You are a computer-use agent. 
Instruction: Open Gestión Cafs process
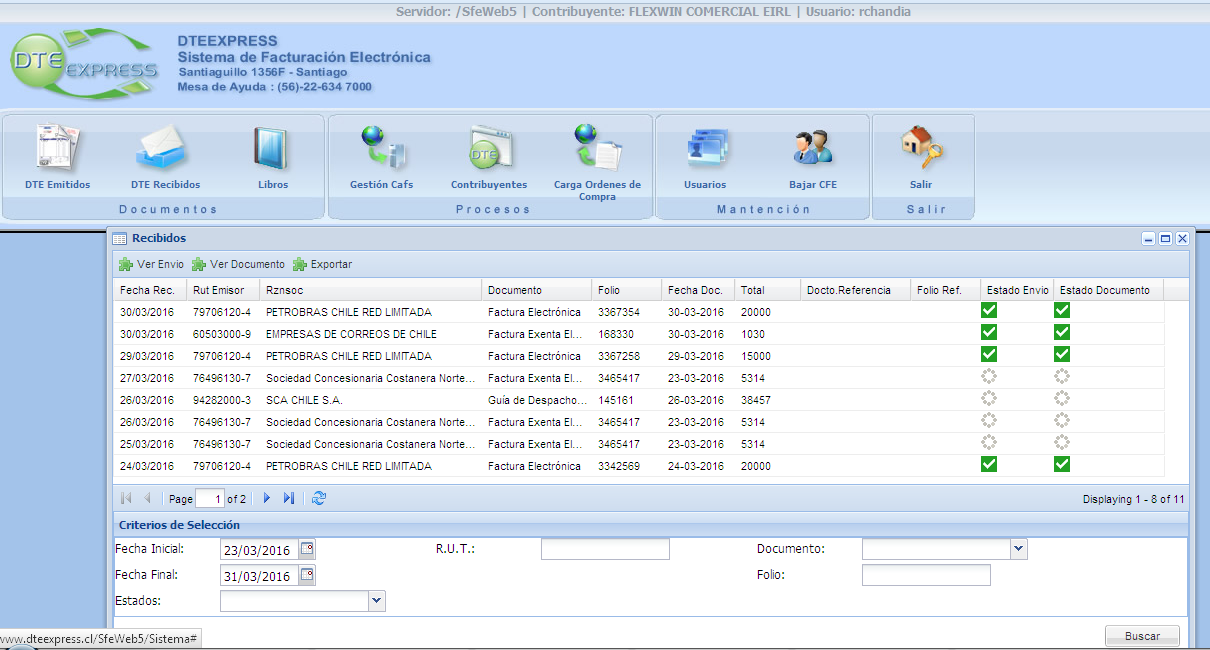coord(381,149)
